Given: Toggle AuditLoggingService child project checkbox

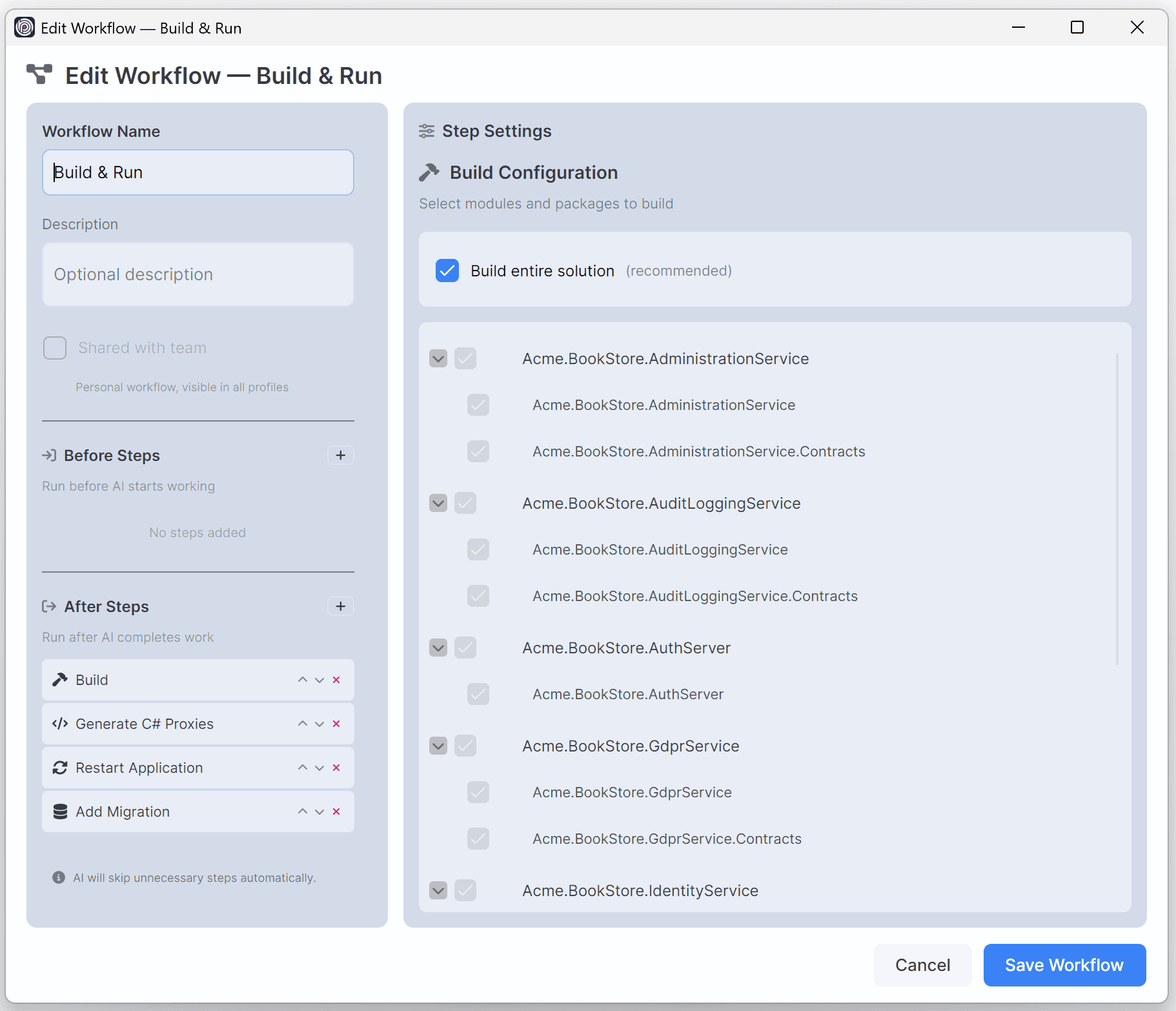Looking at the screenshot, I should pos(478,549).
